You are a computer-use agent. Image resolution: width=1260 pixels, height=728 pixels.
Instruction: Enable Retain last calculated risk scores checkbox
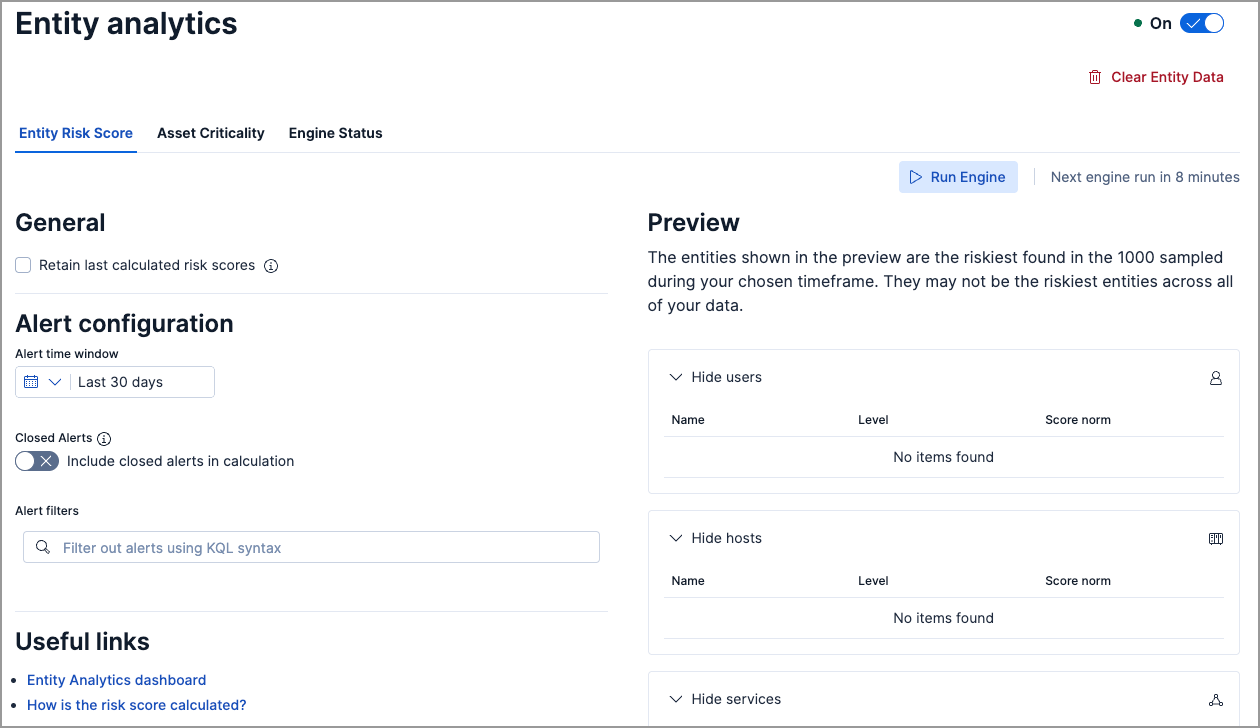pos(23,266)
